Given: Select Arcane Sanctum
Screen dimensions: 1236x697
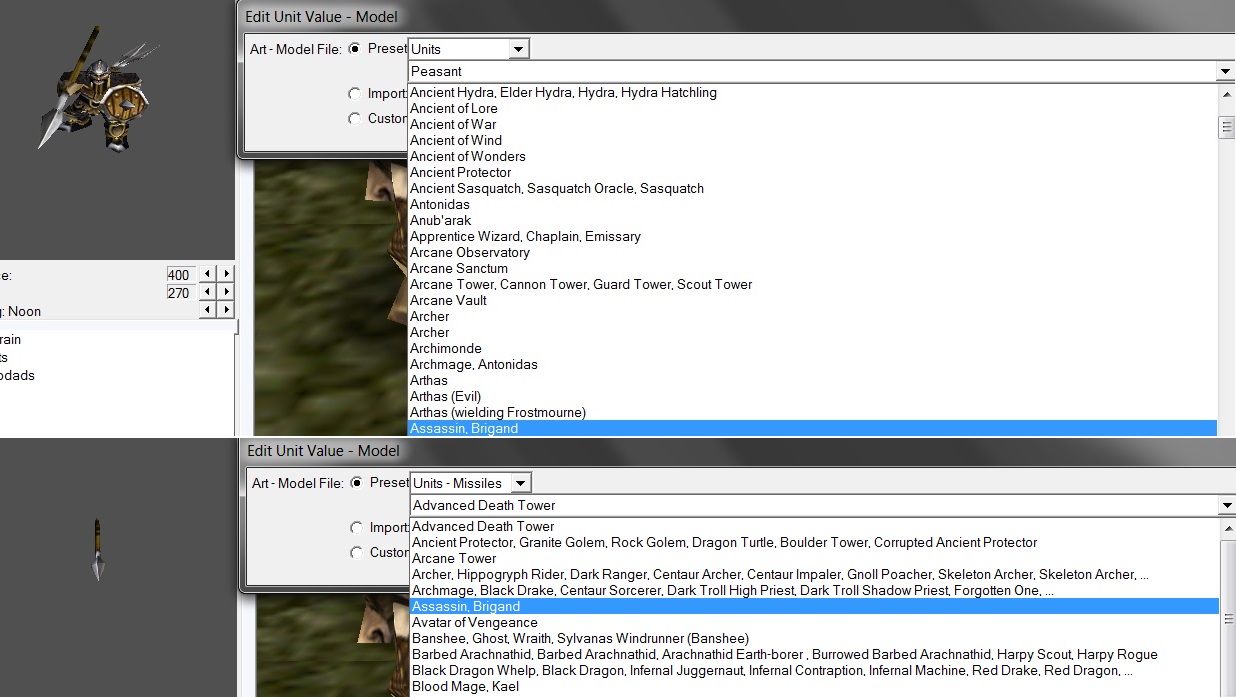Looking at the screenshot, I should [x=812, y=268].
